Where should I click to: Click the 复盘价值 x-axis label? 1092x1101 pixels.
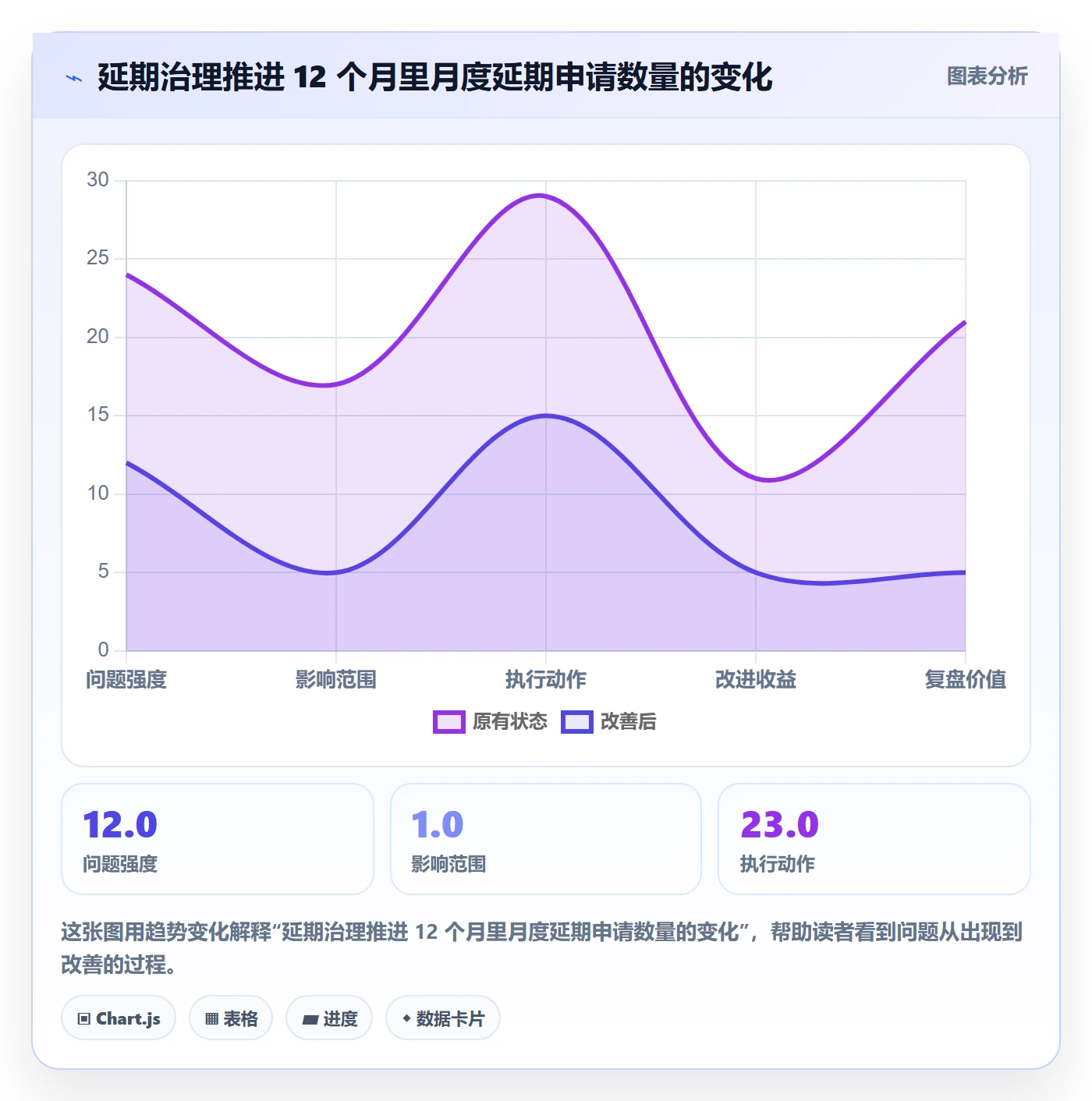(966, 679)
